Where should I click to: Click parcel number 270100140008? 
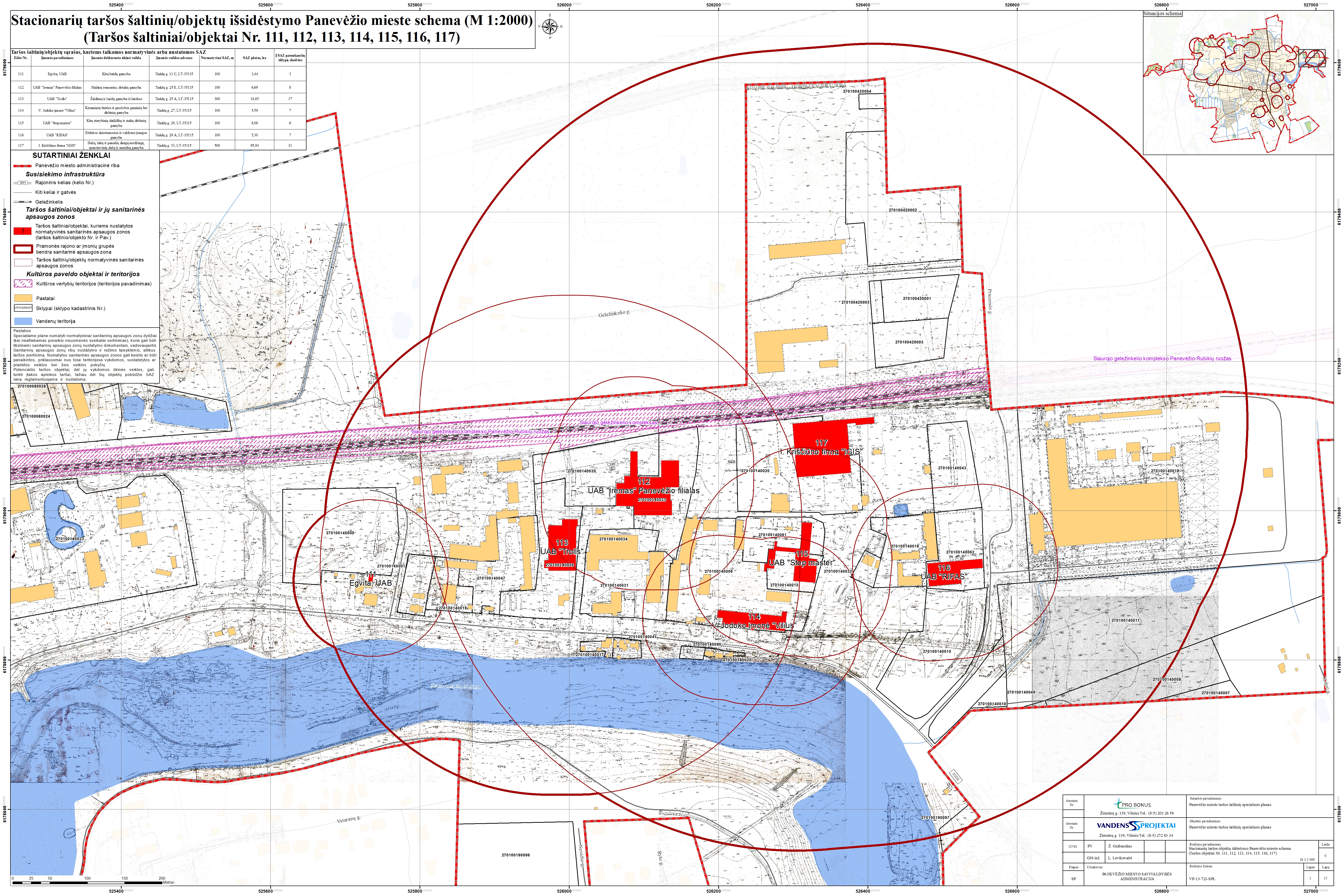1167,679
